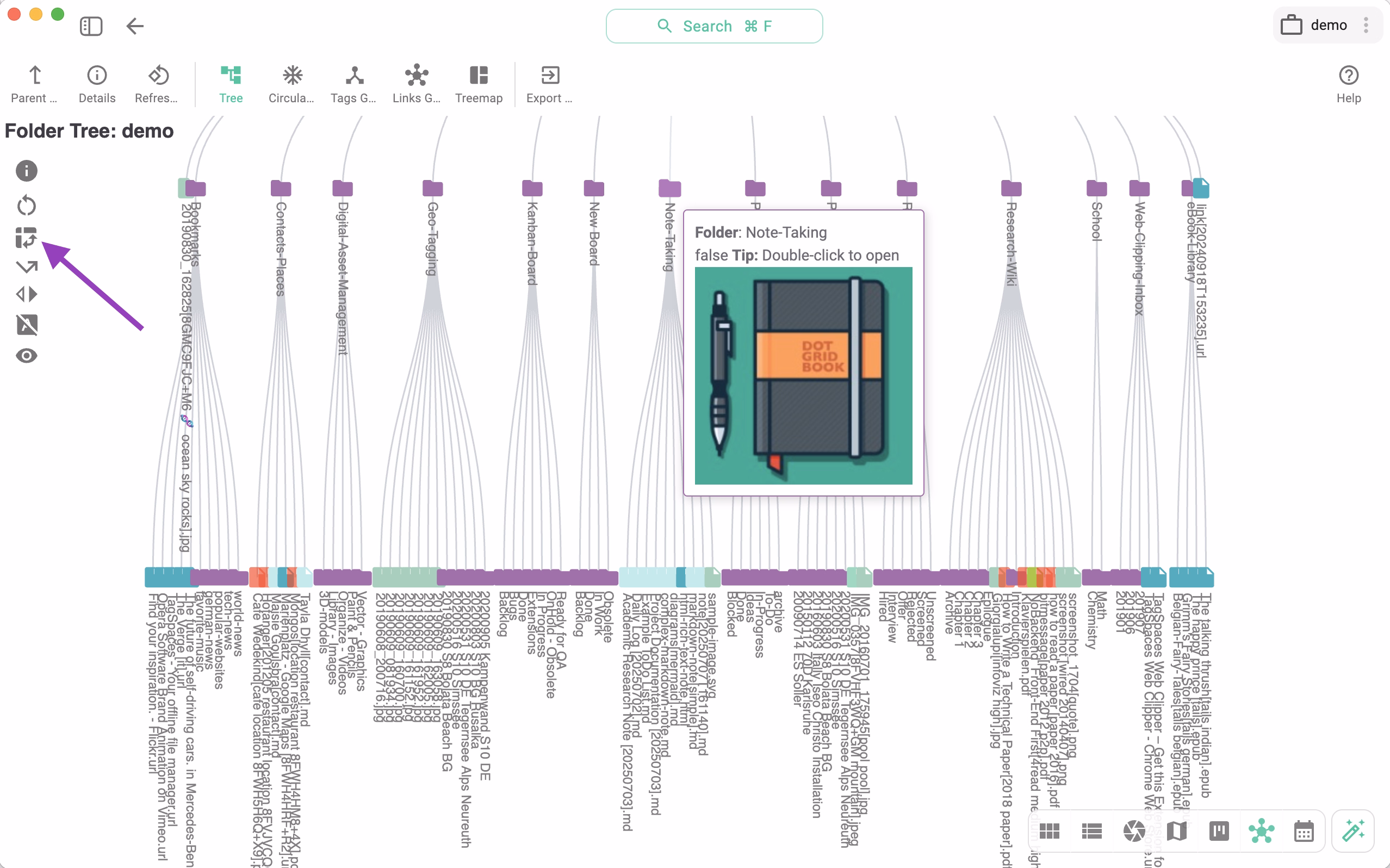
Task: Toggle the horizontal flip arrows control
Action: coord(27,295)
